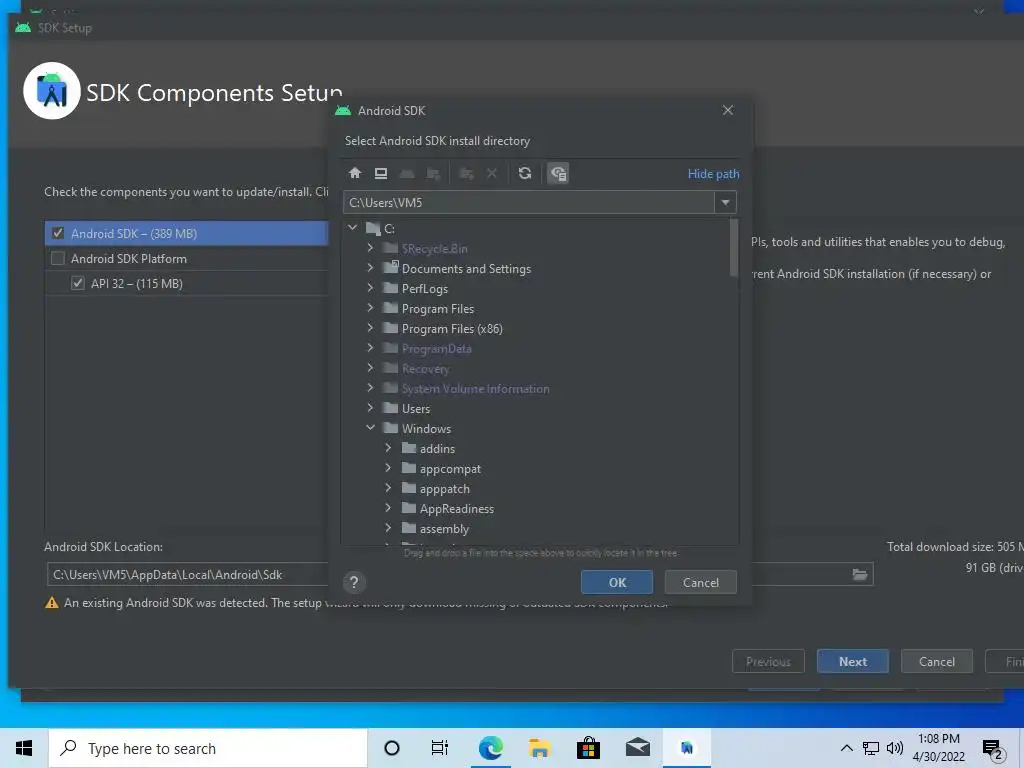
Task: Expand the Program Files (x86) folder
Action: [370, 328]
